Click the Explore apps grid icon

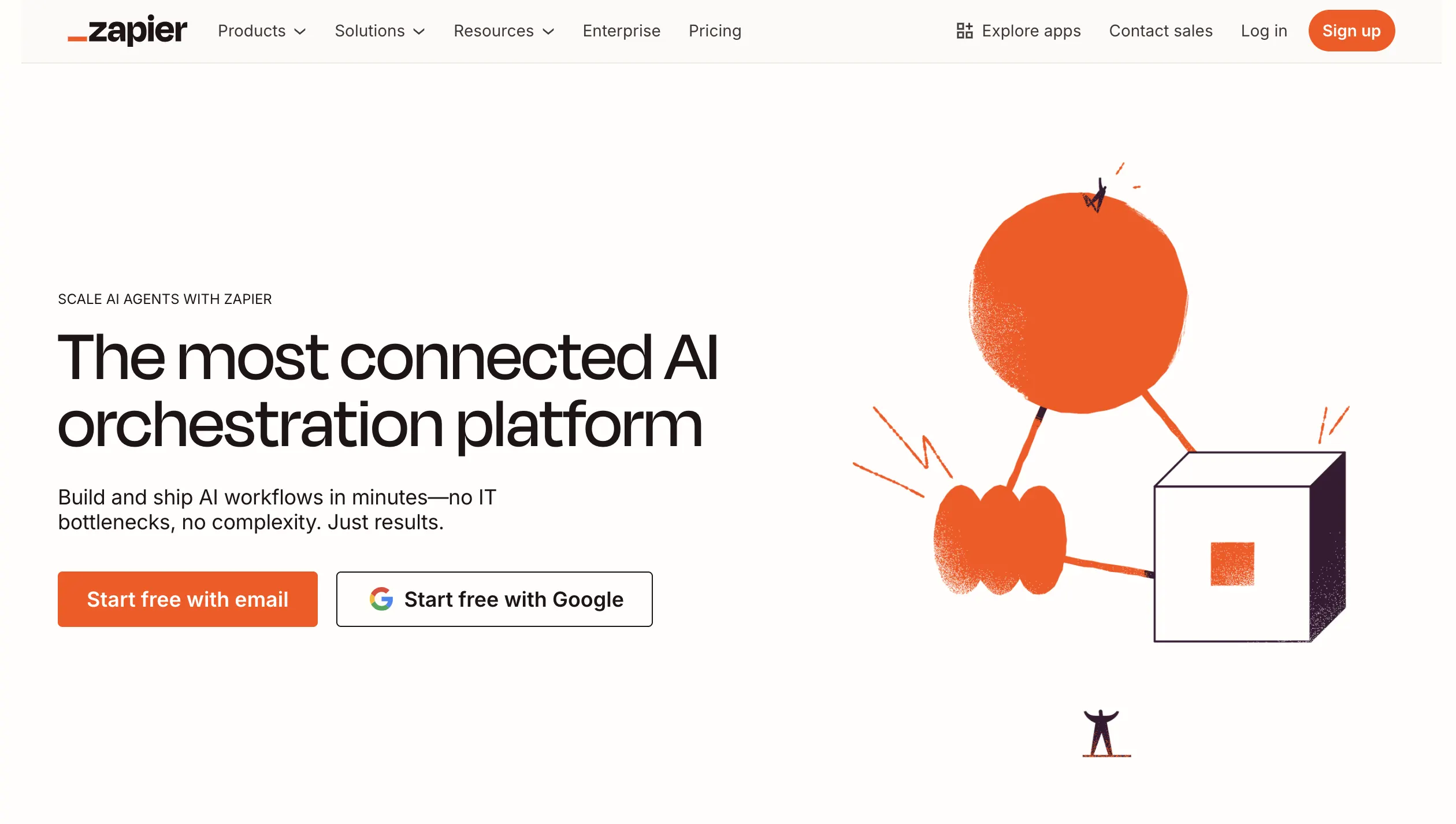[965, 31]
